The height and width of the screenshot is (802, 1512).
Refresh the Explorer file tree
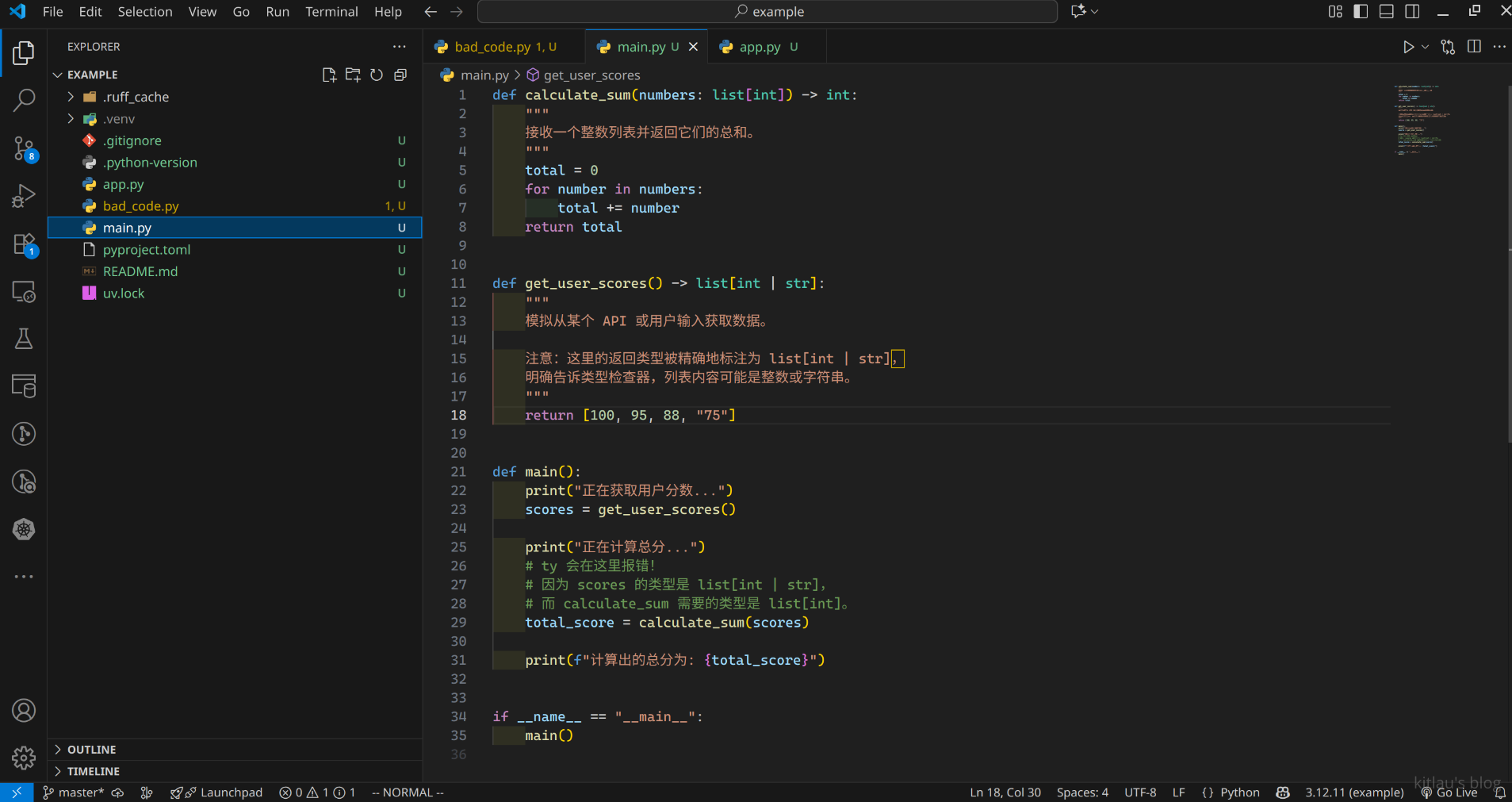377,75
